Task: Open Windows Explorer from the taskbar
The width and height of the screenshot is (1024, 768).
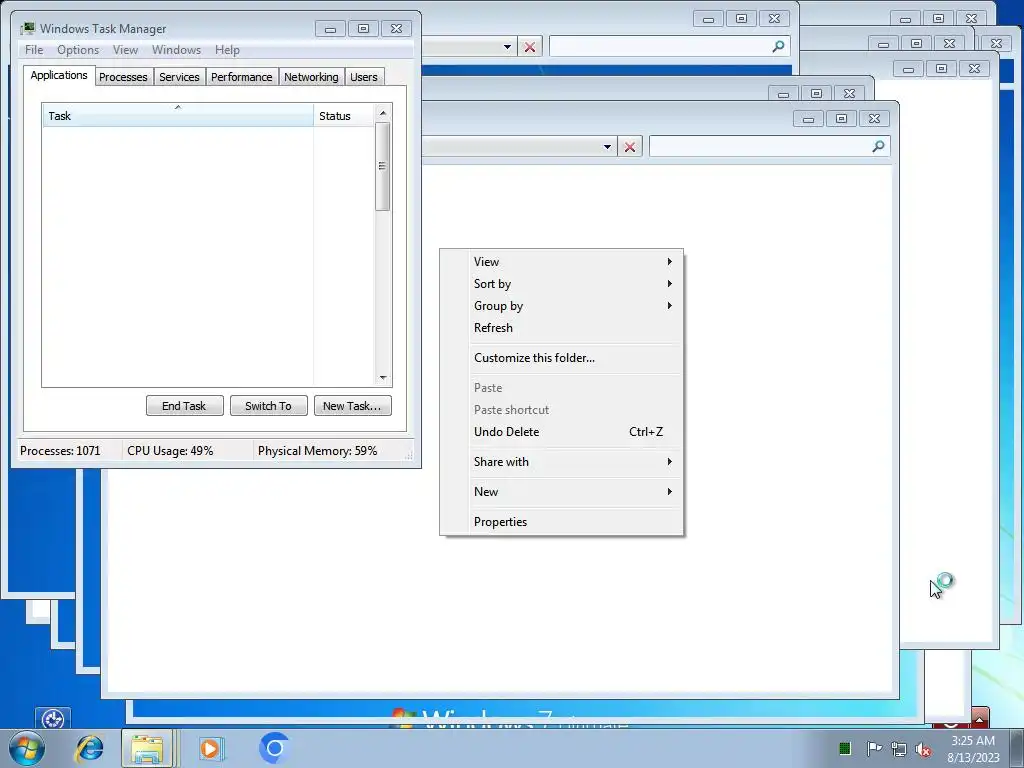Action: (x=147, y=748)
